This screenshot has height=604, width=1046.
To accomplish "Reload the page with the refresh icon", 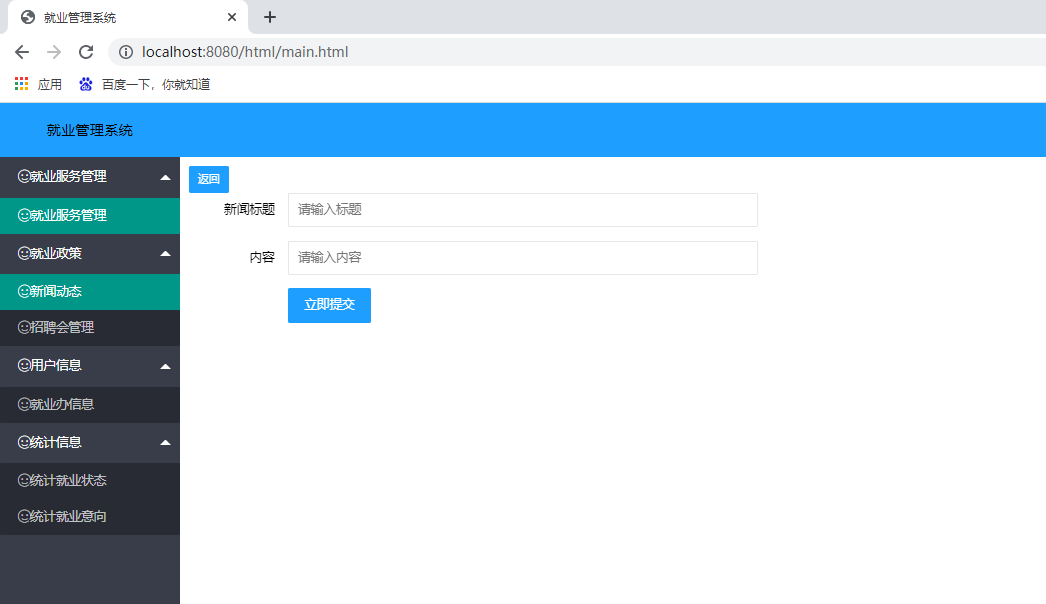I will [85, 51].
